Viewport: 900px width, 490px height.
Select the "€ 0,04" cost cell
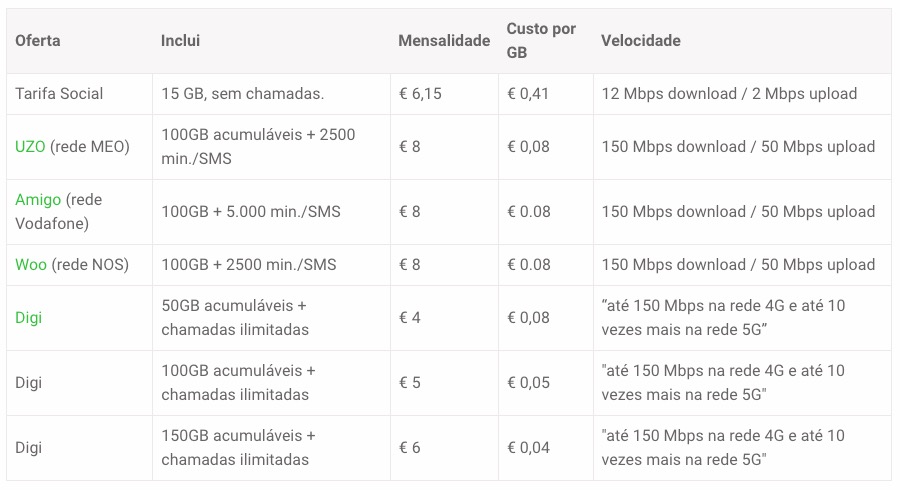pyautogui.click(x=528, y=448)
